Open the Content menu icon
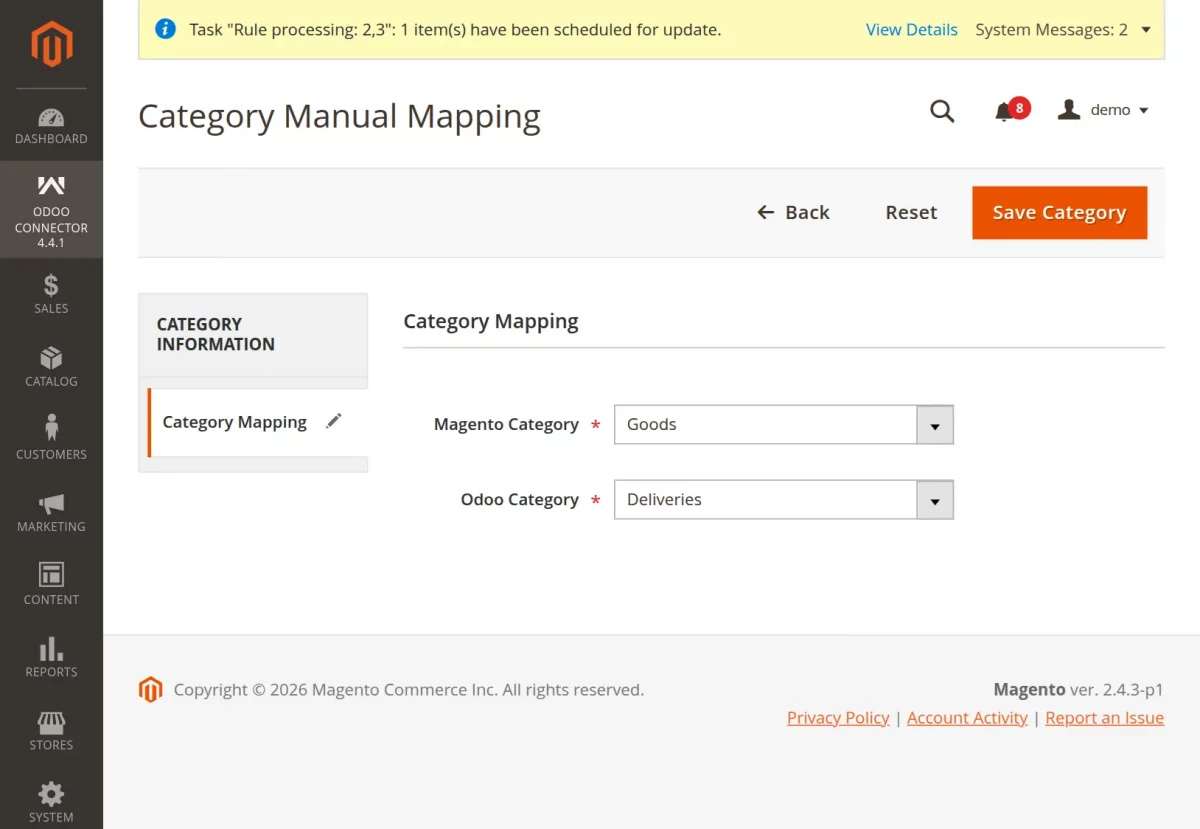This screenshot has width=1200, height=829. tap(51, 585)
